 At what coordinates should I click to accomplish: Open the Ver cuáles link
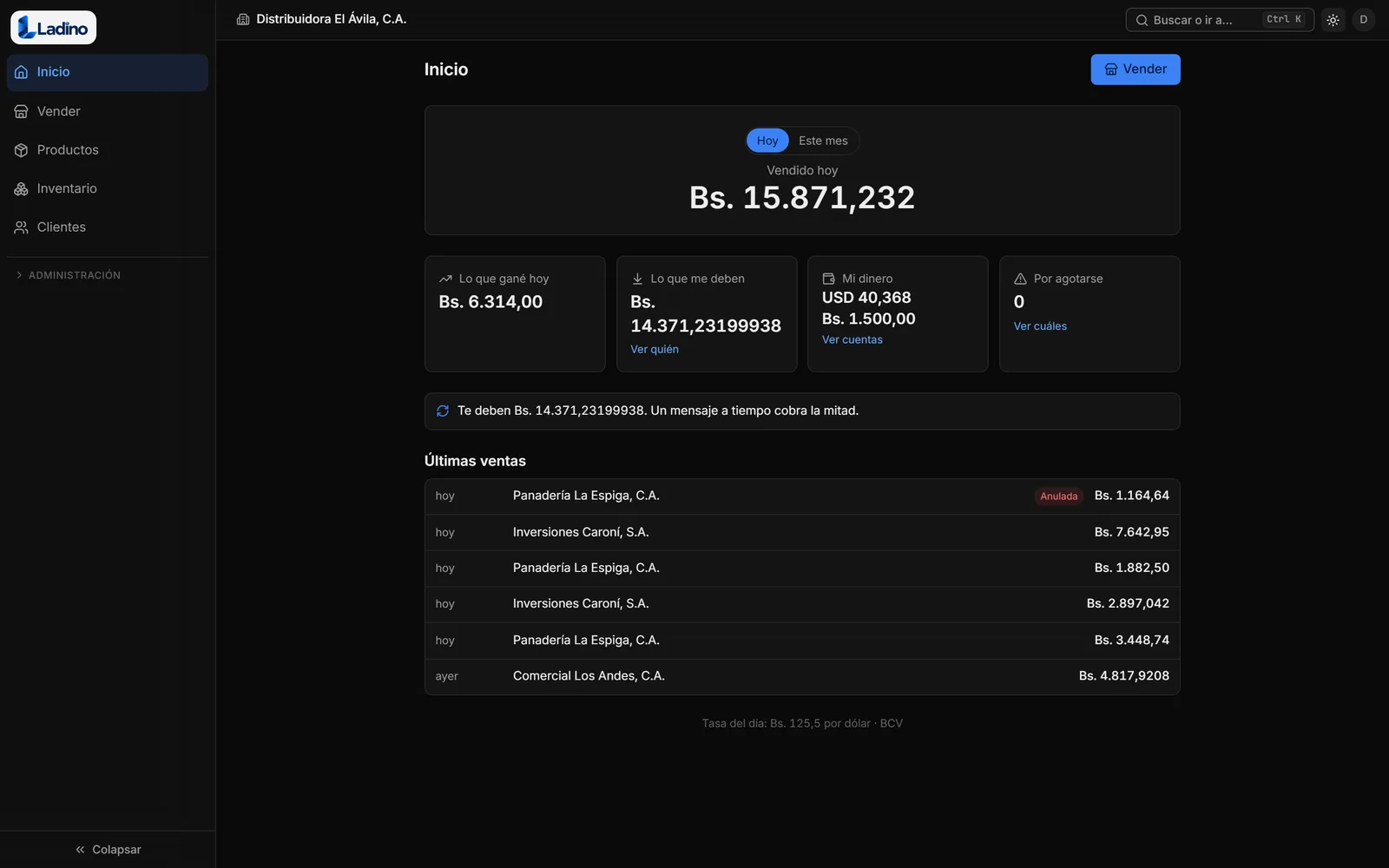click(1040, 326)
